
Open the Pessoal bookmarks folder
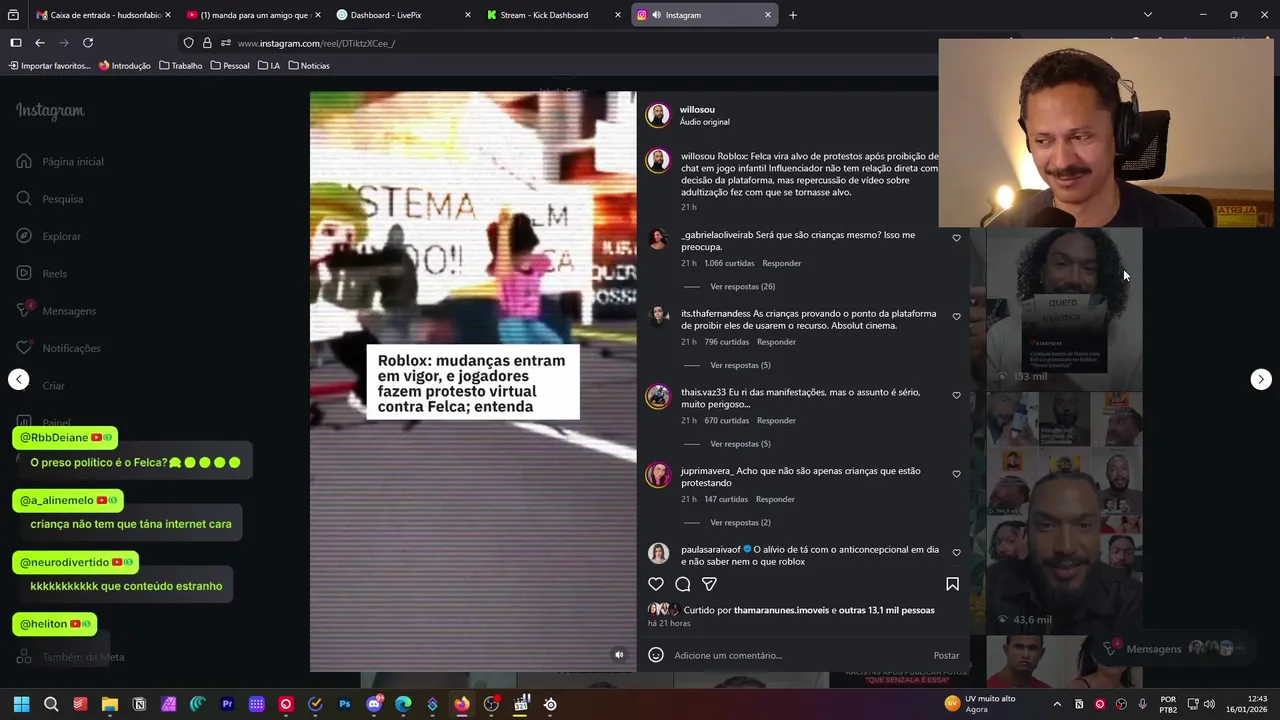point(230,66)
